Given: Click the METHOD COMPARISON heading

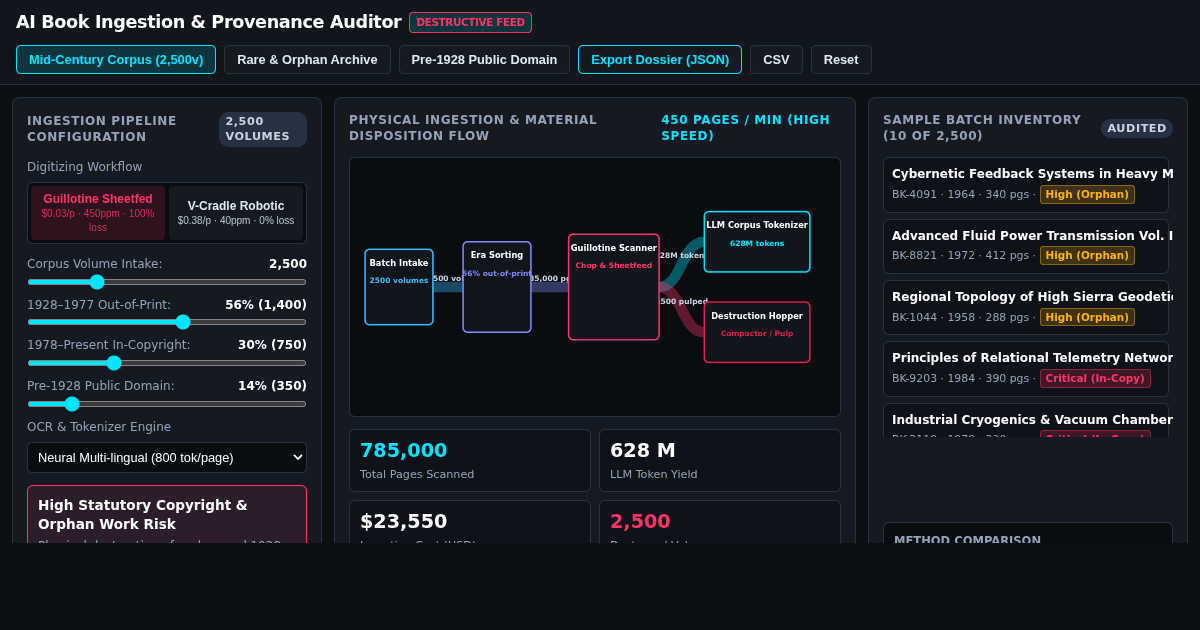Looking at the screenshot, I should (x=967, y=540).
